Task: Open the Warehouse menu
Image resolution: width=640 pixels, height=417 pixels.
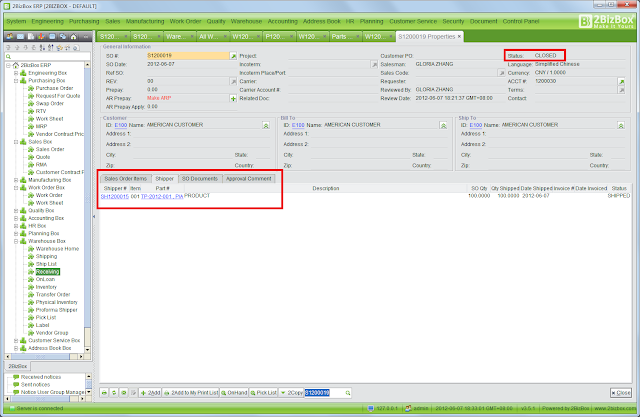Action: tap(246, 21)
